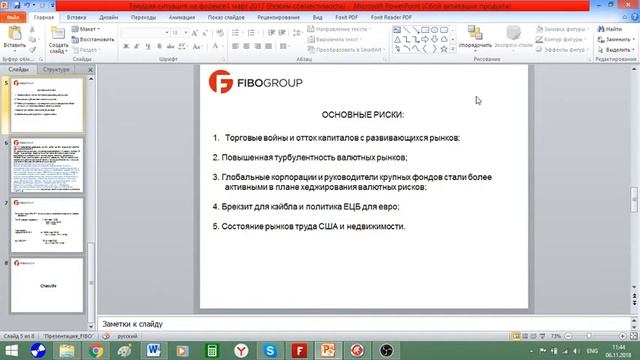The width and height of the screenshot is (640, 360).
Task: Open the font size dropdown
Action: click(186, 33)
